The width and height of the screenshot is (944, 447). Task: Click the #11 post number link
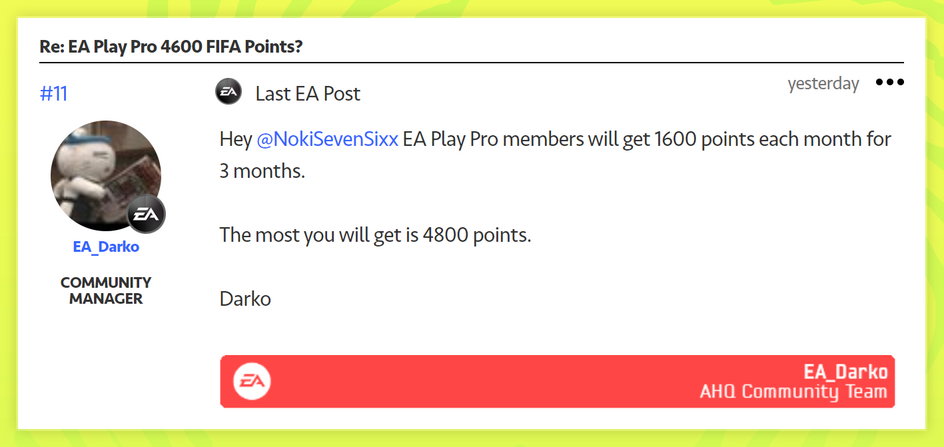click(54, 94)
